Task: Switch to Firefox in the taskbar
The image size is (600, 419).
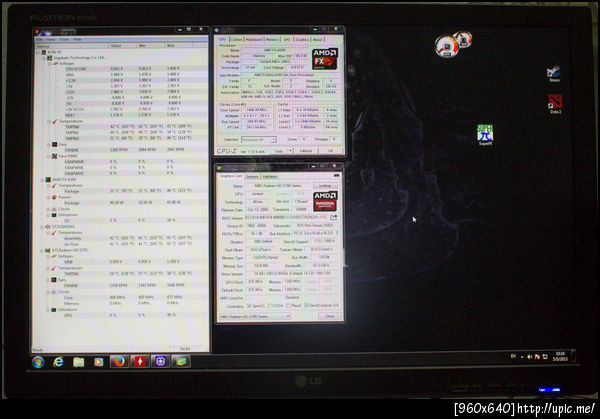Action: [119, 362]
